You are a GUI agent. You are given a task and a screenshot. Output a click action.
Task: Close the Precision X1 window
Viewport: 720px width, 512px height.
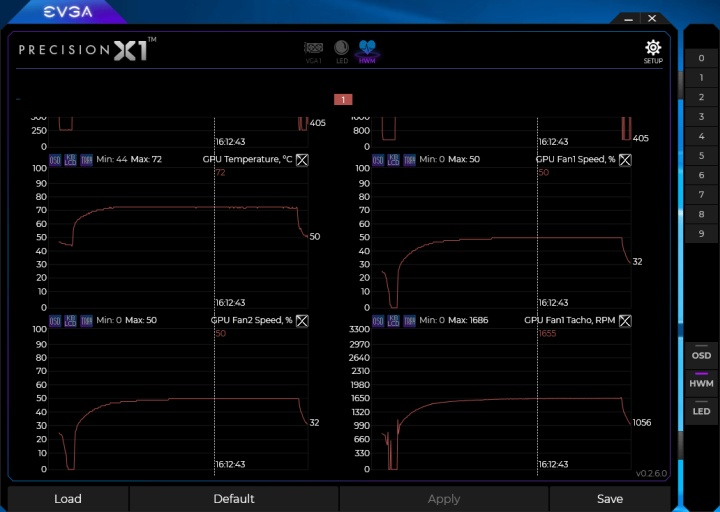tap(652, 18)
